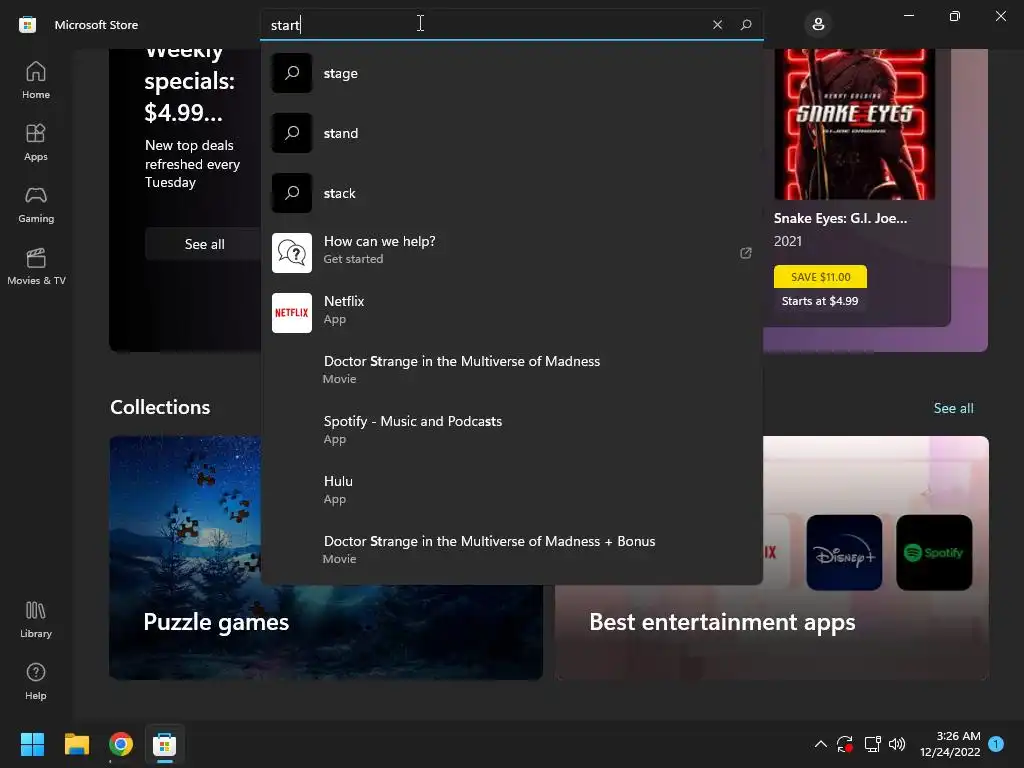Image resolution: width=1024 pixels, height=768 pixels.
Task: Click the SAVE $11.00 badge
Action: (820, 277)
